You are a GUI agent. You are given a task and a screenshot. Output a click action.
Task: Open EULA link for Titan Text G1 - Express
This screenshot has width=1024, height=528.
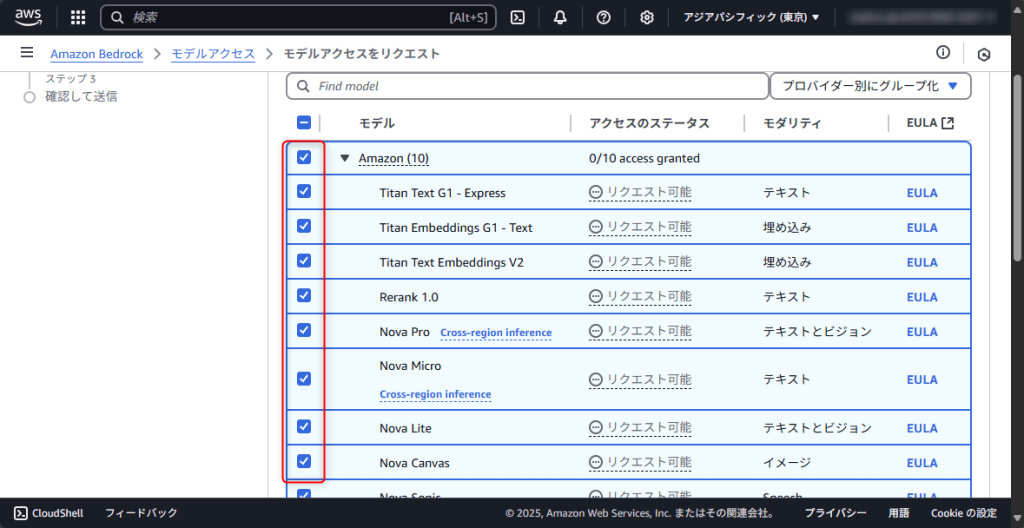pyautogui.click(x=922, y=193)
